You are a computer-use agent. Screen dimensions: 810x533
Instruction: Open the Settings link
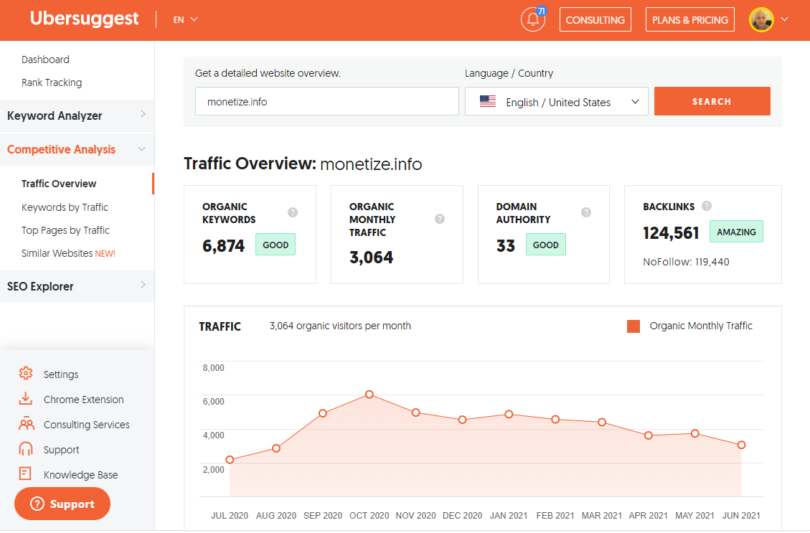coord(61,374)
